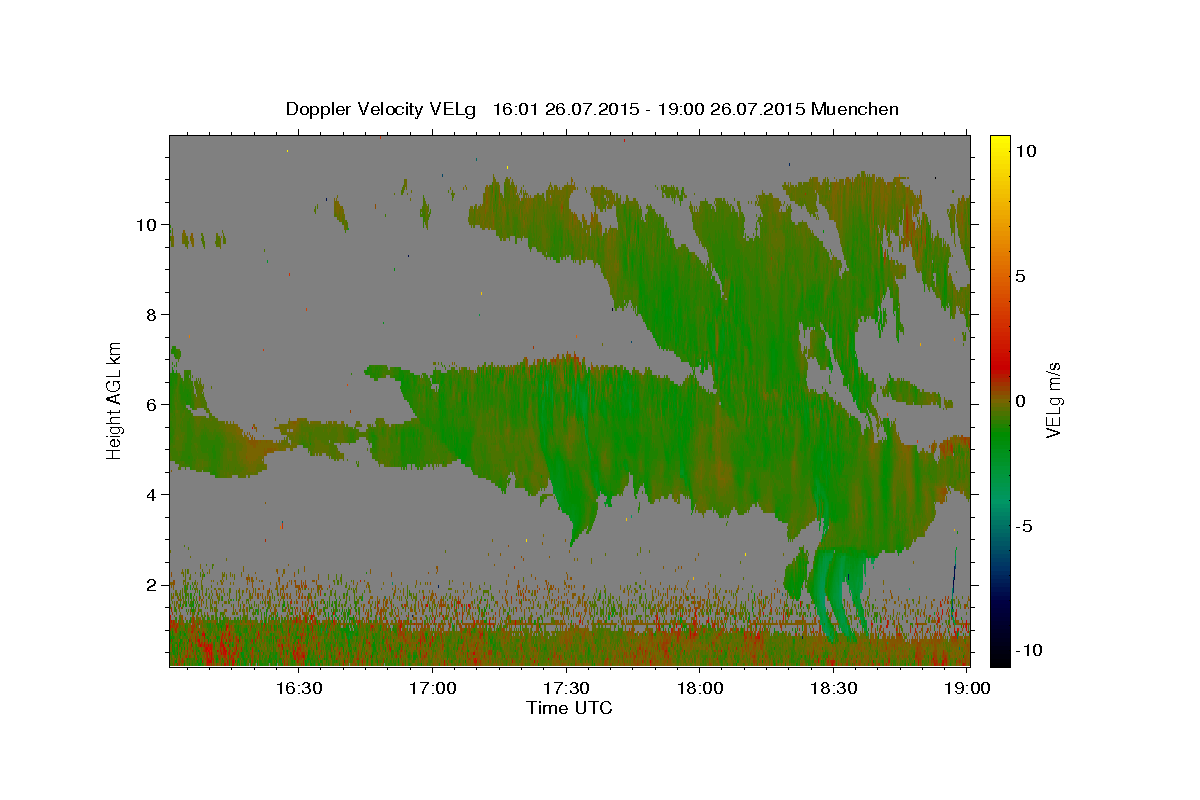The image size is (1200, 800).
Task: Click the '17:00' time tick label
Action: [433, 688]
